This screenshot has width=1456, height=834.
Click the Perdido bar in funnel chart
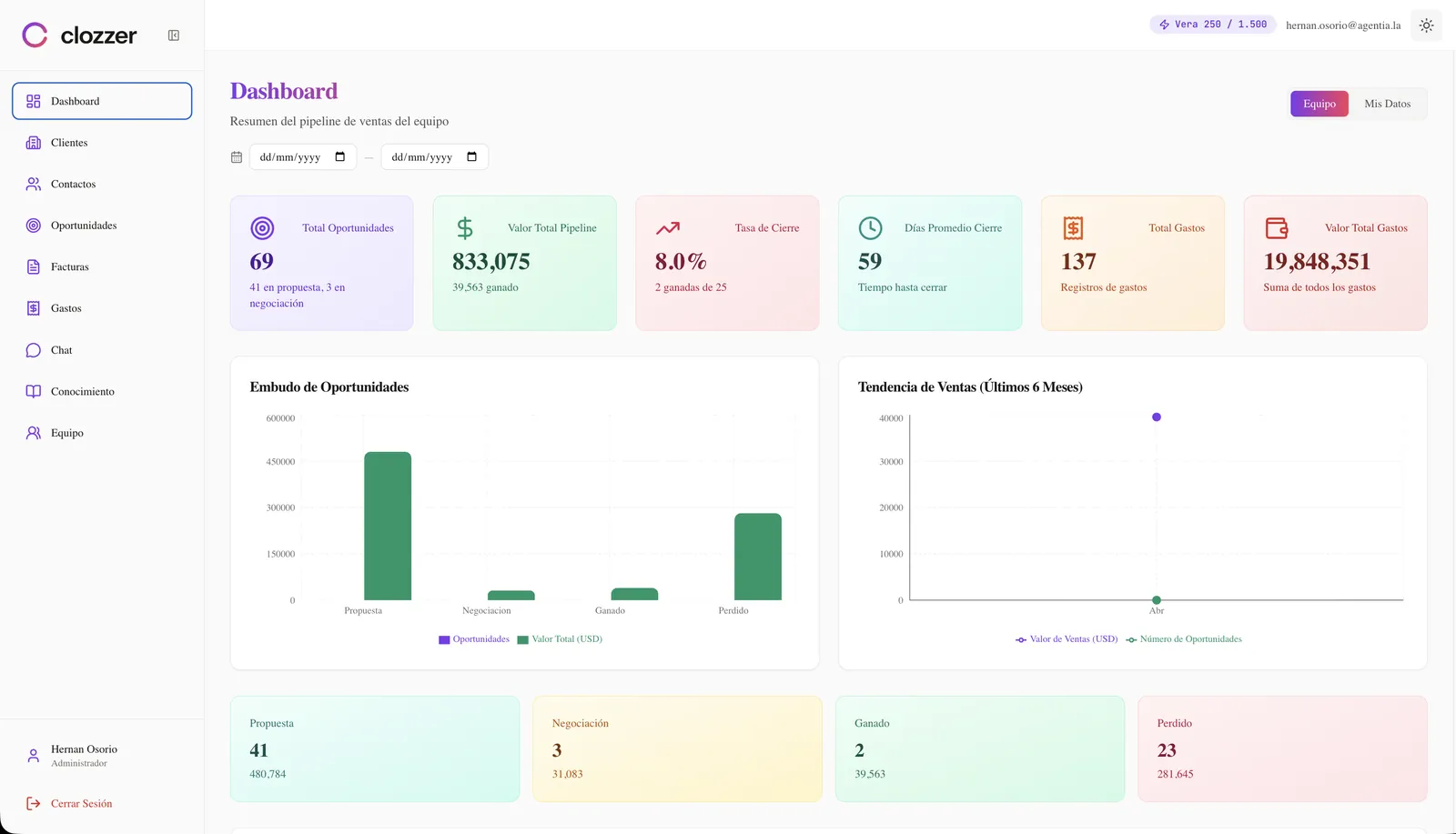[x=758, y=557]
